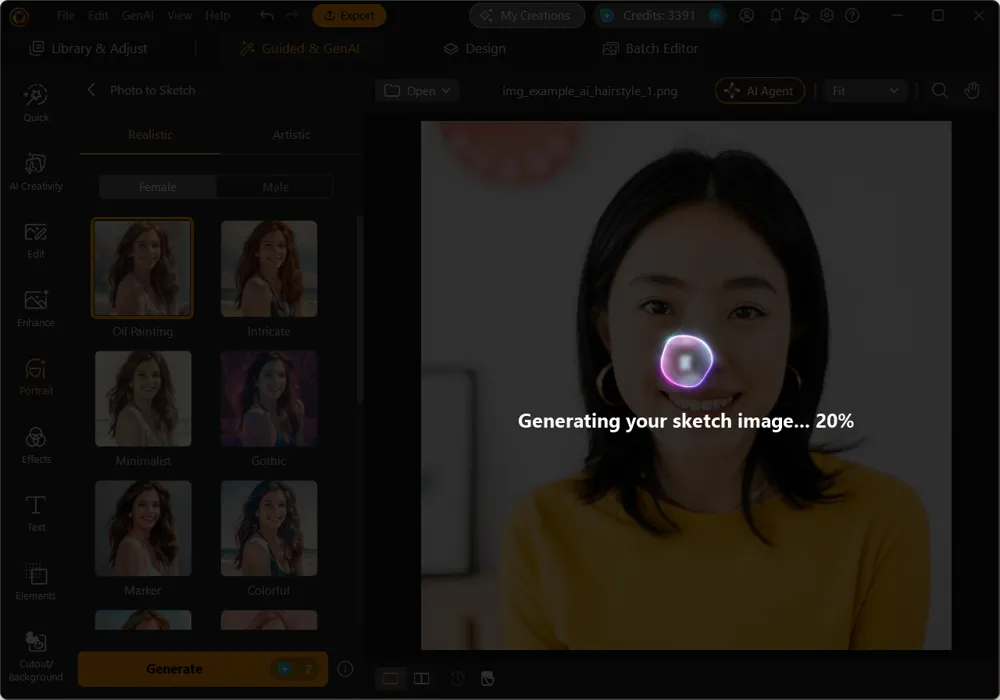Click the app logo icon

point(19,16)
